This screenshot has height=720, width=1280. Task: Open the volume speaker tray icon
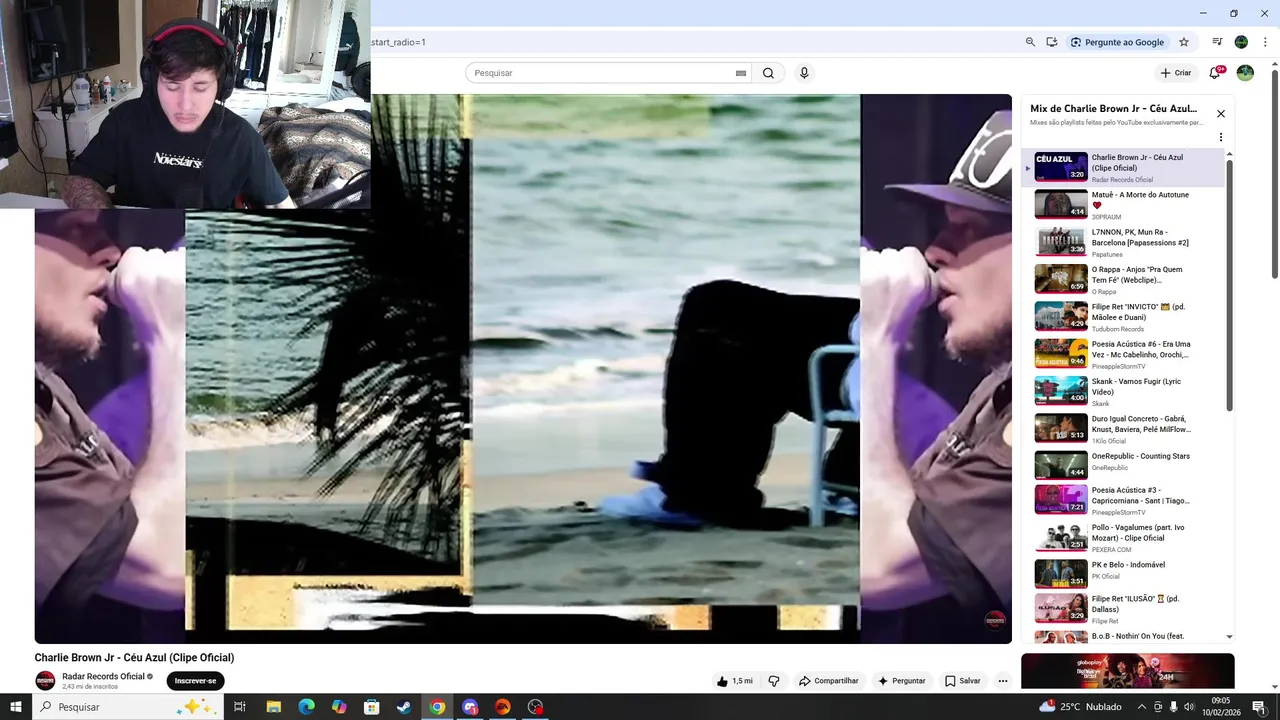(1189, 707)
